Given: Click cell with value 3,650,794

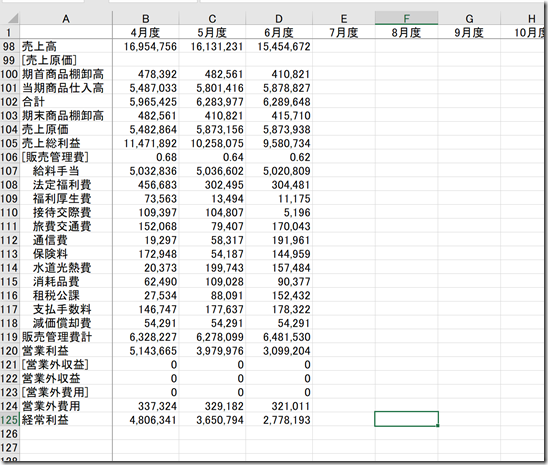Looking at the screenshot, I should pos(212,420).
